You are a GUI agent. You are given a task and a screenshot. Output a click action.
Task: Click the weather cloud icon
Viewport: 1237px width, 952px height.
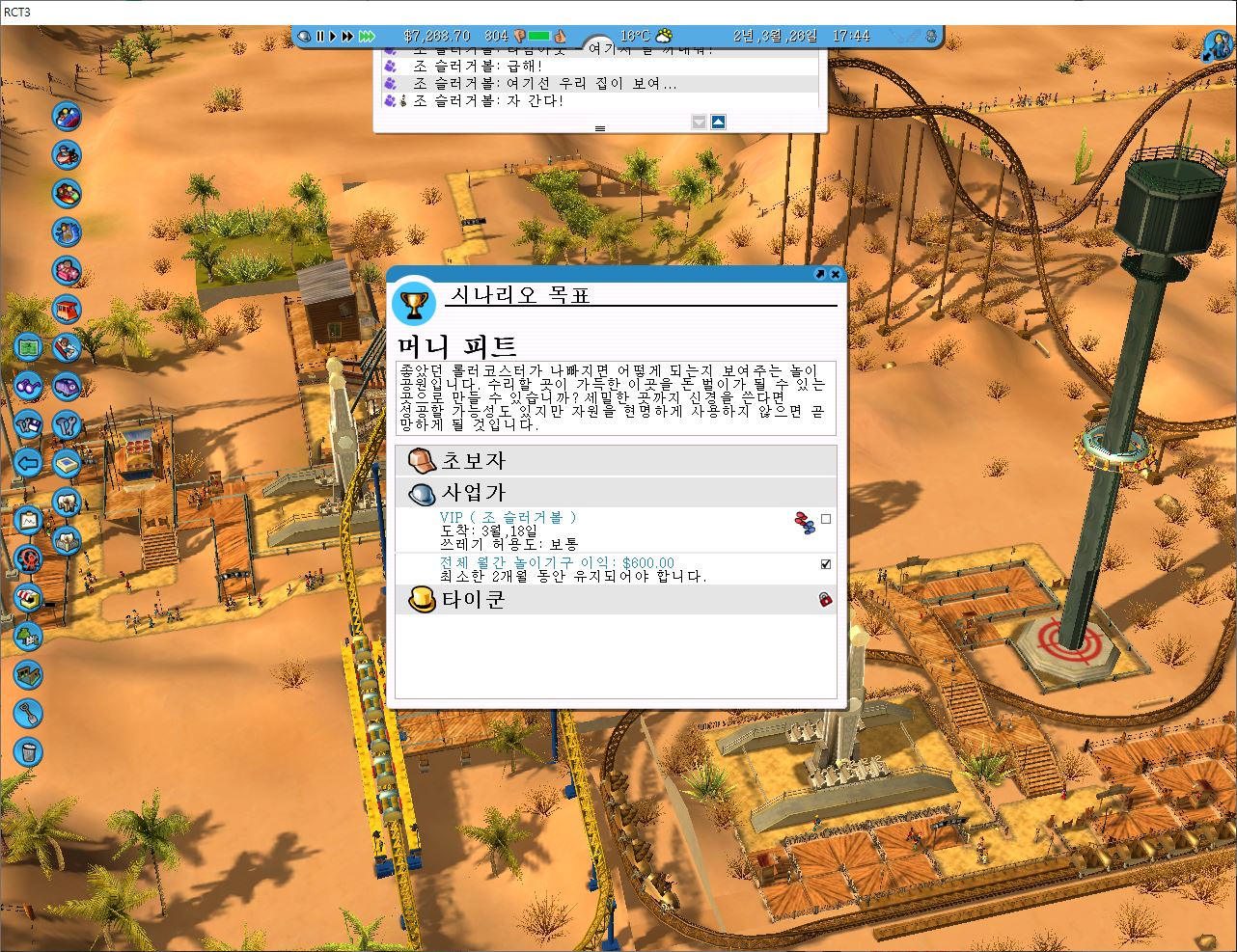pyautogui.click(x=664, y=37)
